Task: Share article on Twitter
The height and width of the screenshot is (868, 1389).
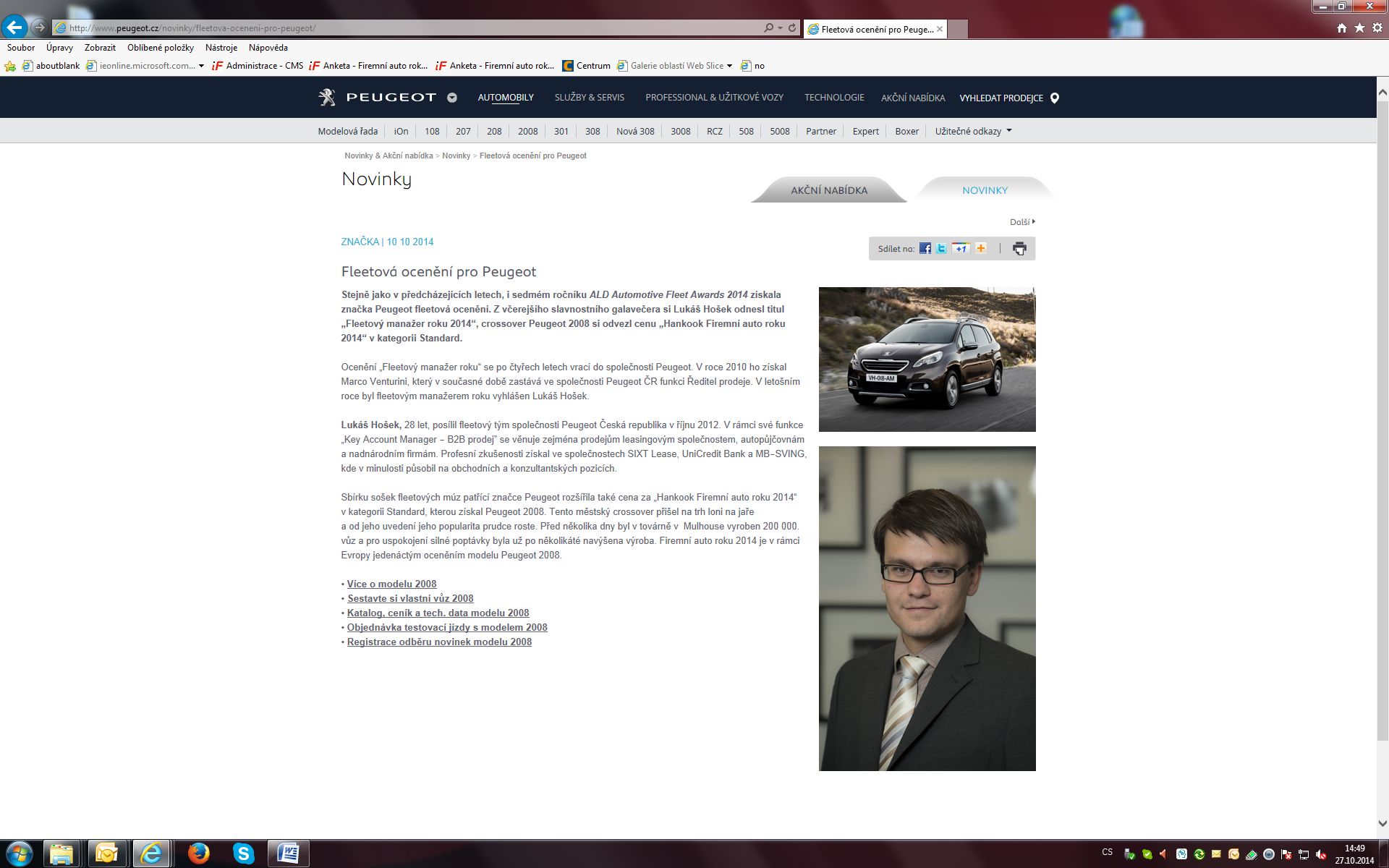Action: pyautogui.click(x=941, y=248)
